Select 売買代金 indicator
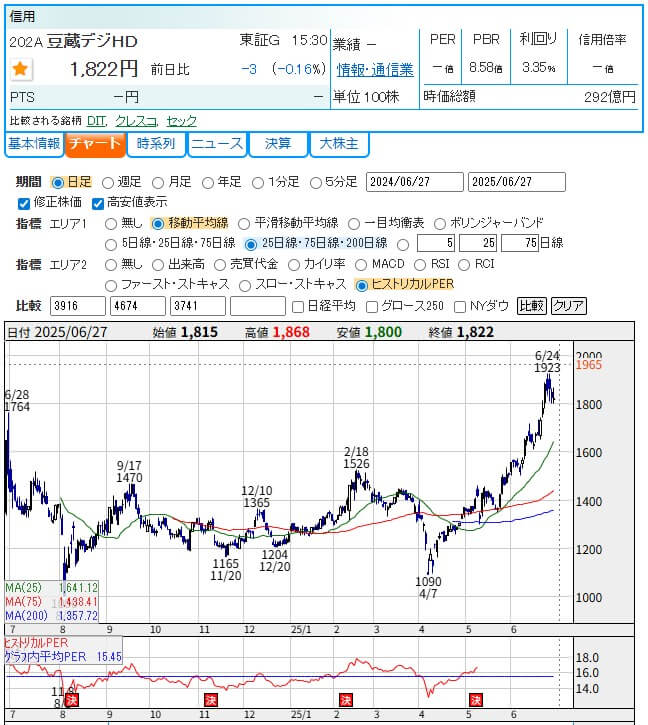Viewport: 648px width, 725px height. click(220, 265)
